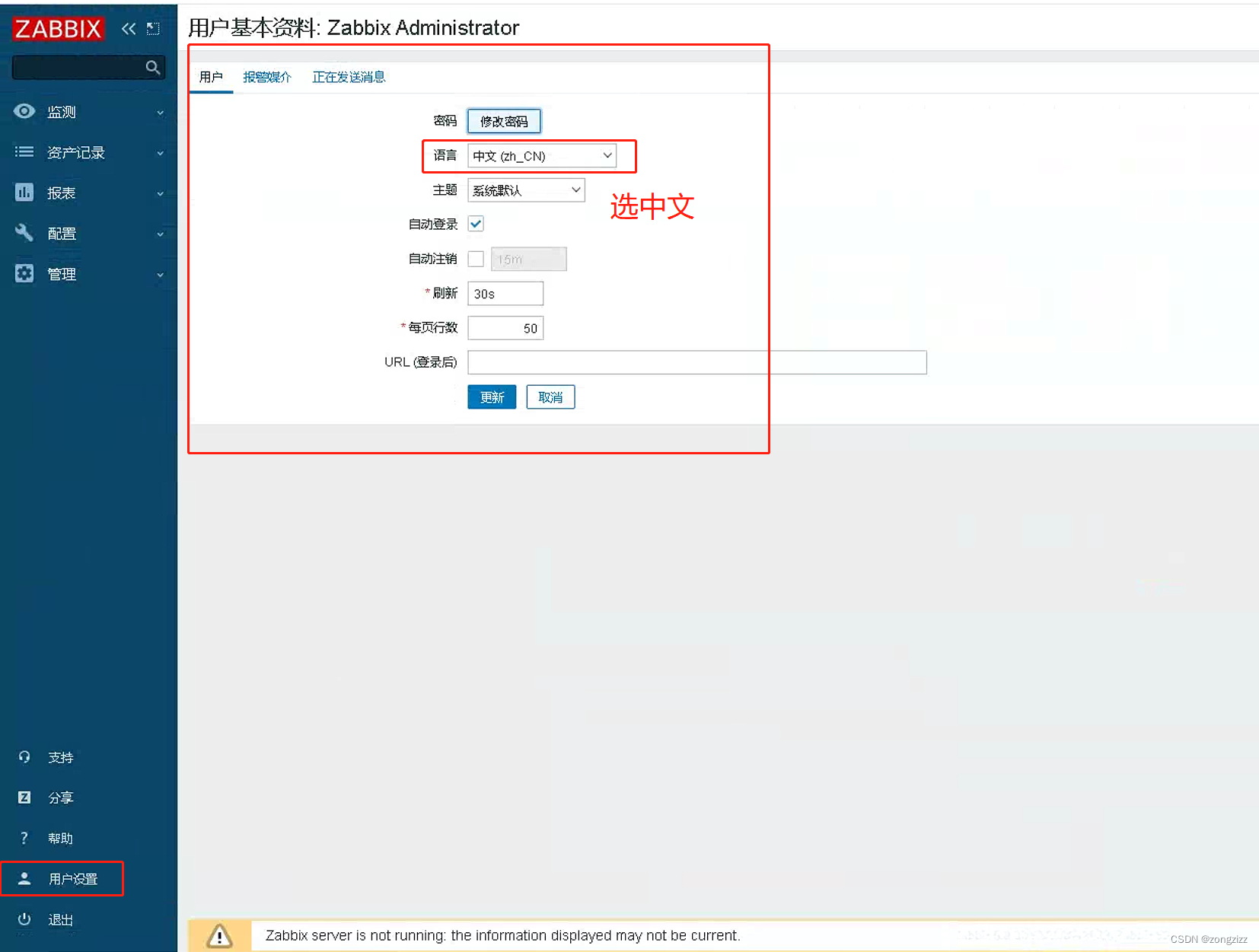
Task: Click the 管理 gear icon
Action: 24,273
